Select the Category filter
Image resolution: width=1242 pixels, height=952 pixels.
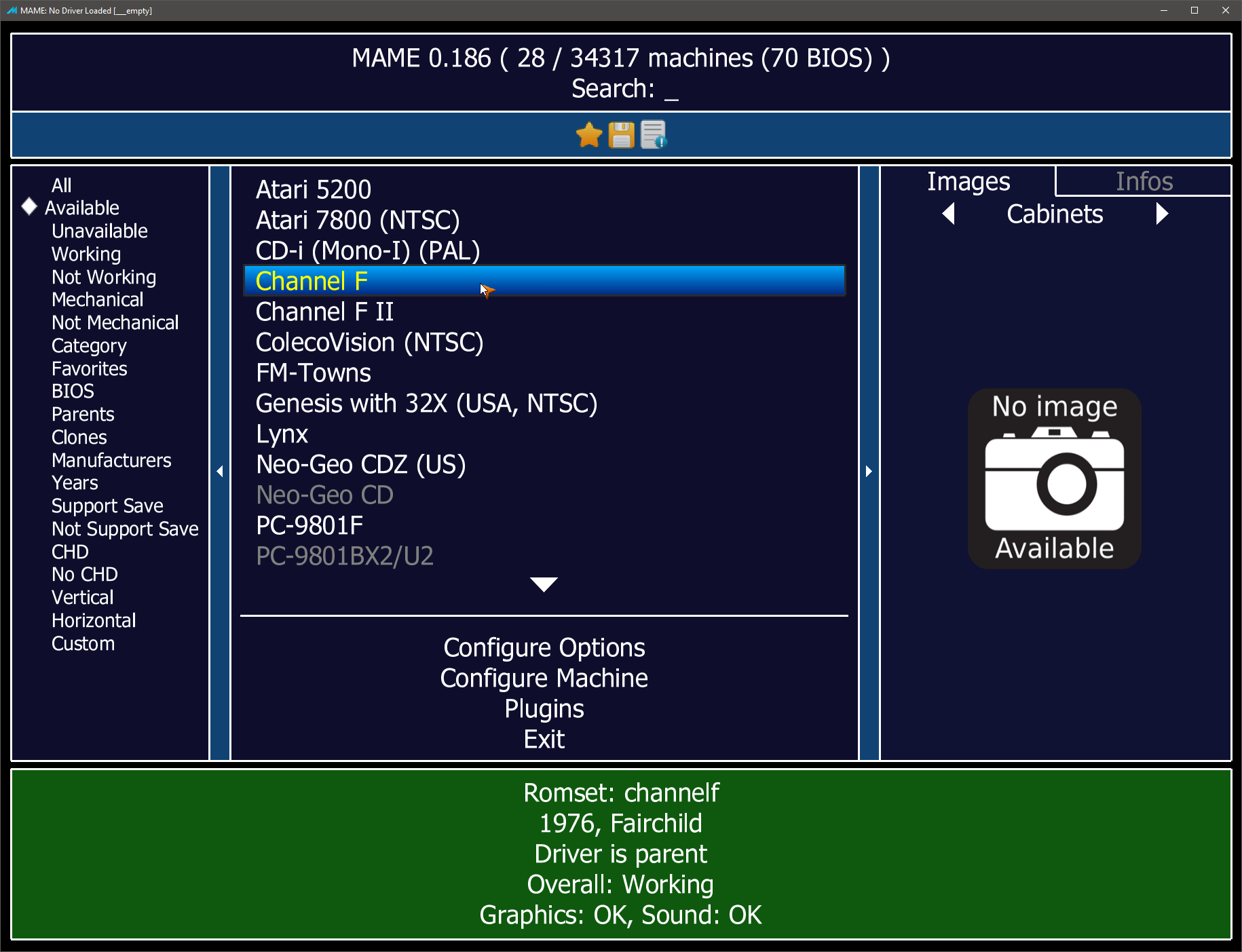click(89, 345)
